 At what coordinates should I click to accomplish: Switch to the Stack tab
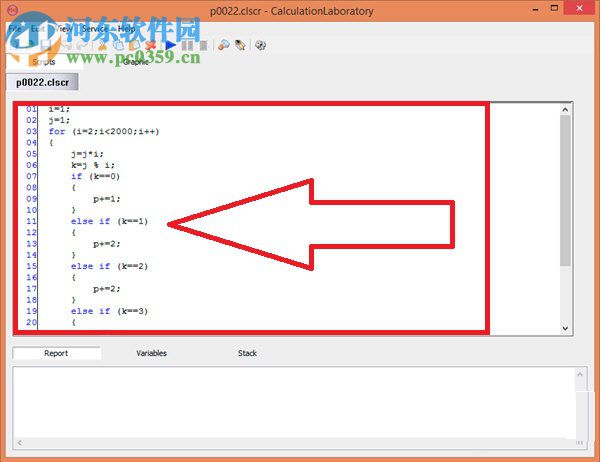247,353
